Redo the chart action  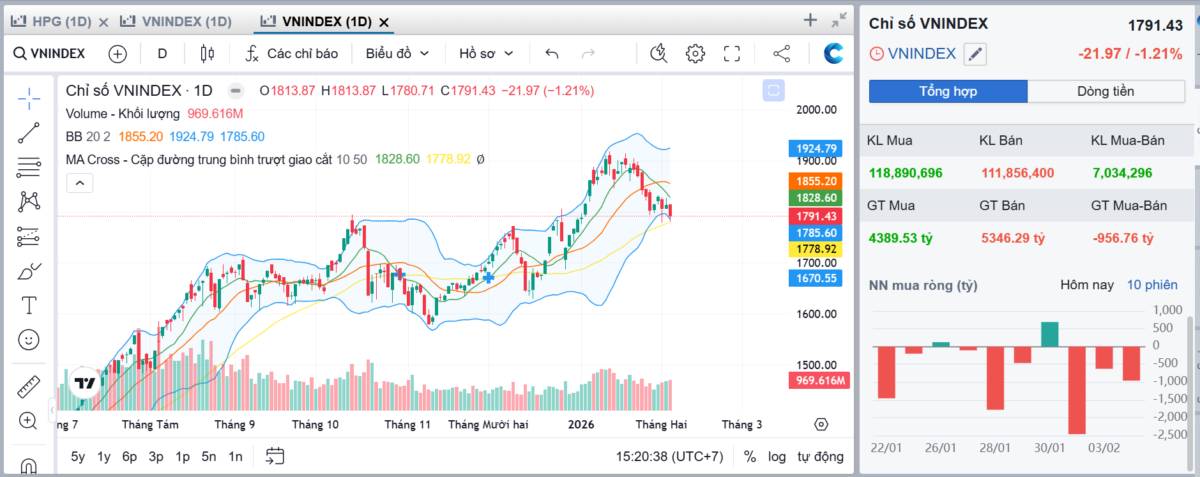click(588, 53)
